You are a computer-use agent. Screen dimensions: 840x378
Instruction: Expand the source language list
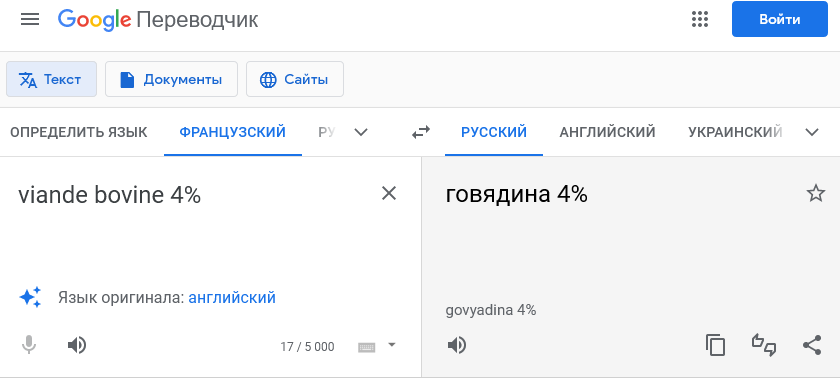(x=362, y=132)
